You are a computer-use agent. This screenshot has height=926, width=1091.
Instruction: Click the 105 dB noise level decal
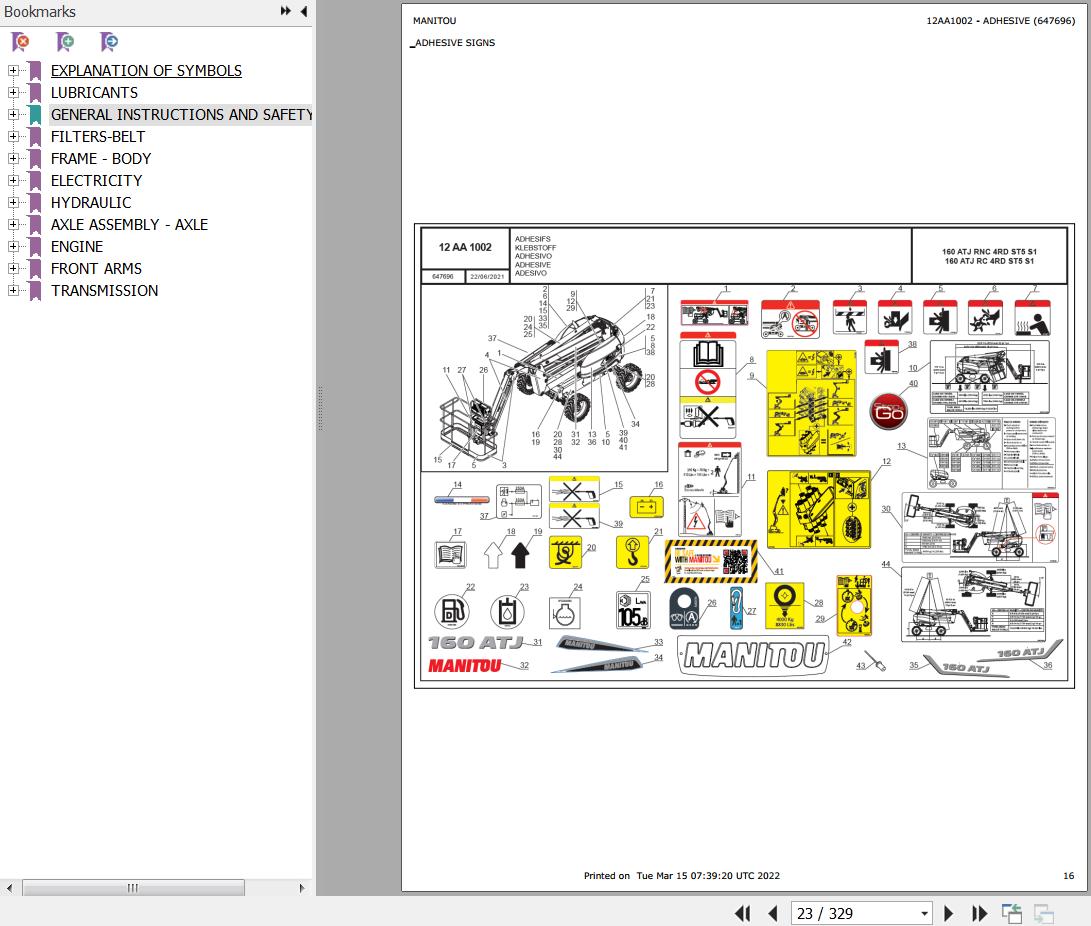pyautogui.click(x=633, y=610)
